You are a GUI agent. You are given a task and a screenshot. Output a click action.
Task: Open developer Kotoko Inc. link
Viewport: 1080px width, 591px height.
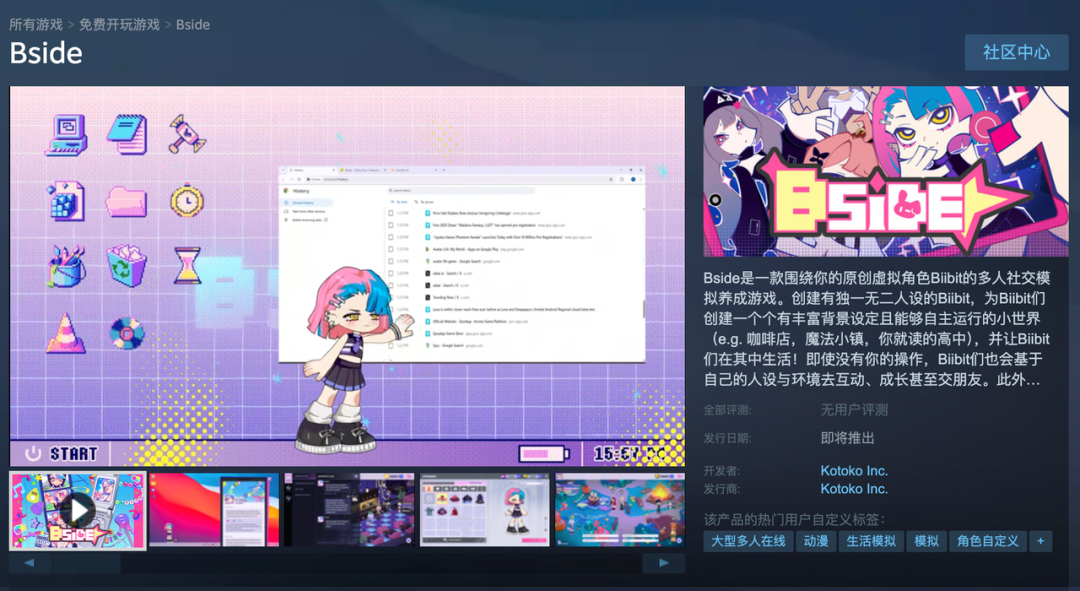pos(854,470)
